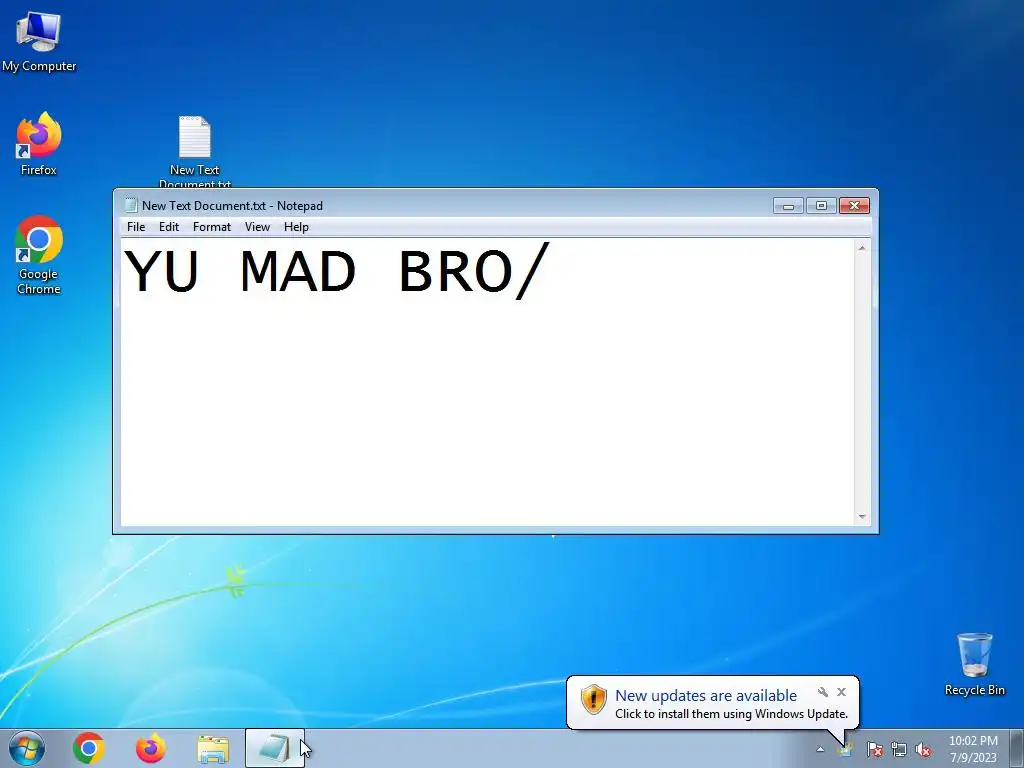Click the network tray icon
The width and height of the screenshot is (1024, 768).
(899, 749)
